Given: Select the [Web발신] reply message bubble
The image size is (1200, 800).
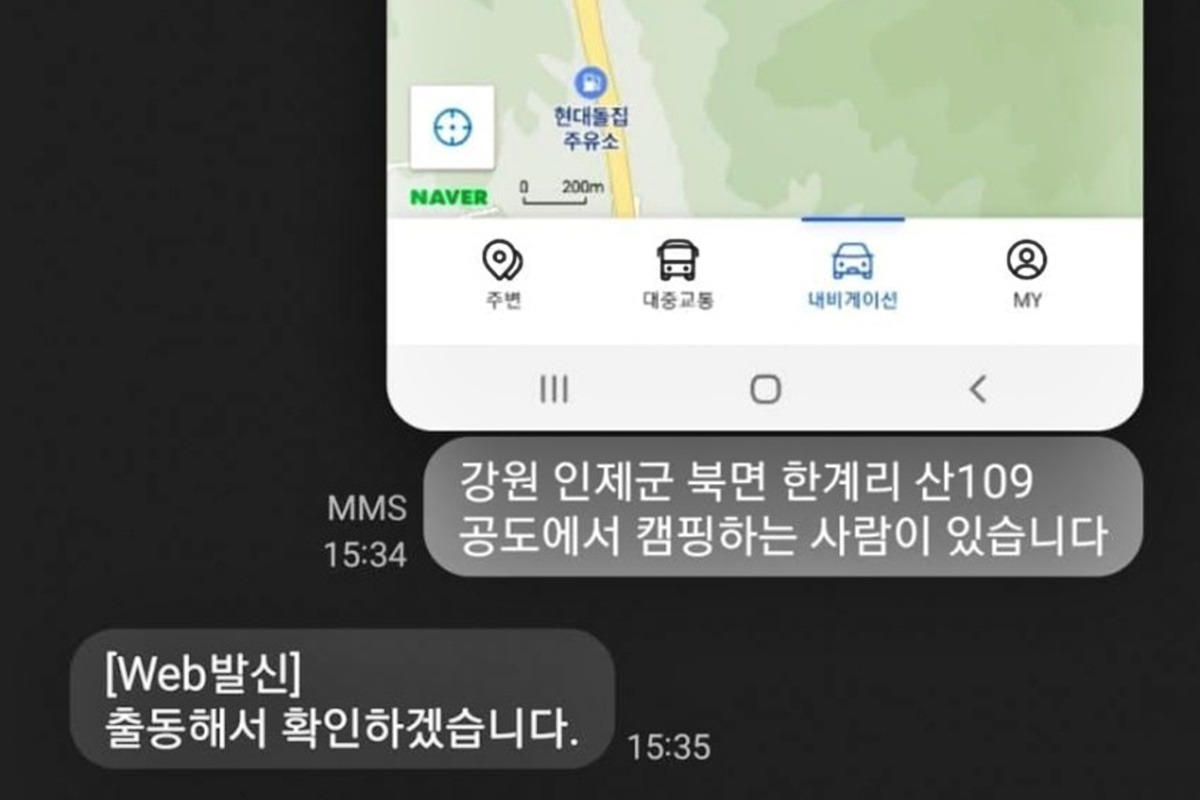Looking at the screenshot, I should tap(342, 699).
